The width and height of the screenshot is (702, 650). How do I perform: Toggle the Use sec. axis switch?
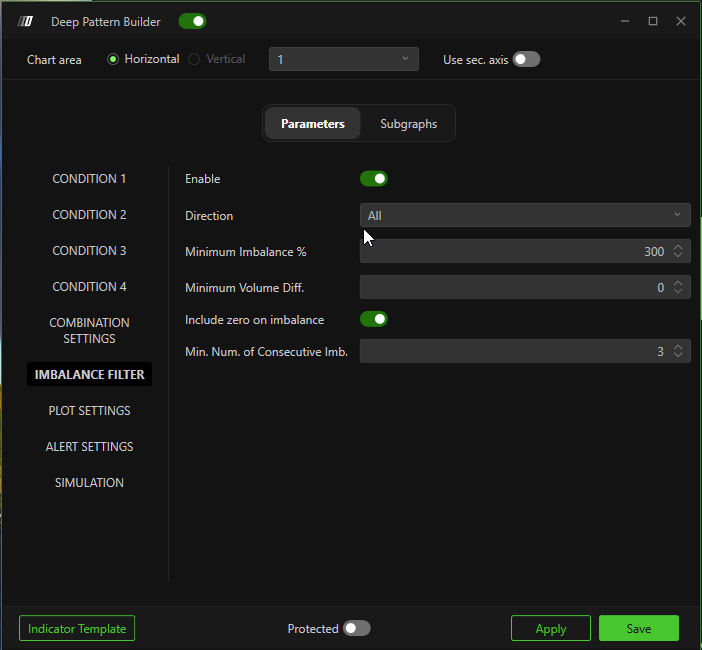pos(526,59)
